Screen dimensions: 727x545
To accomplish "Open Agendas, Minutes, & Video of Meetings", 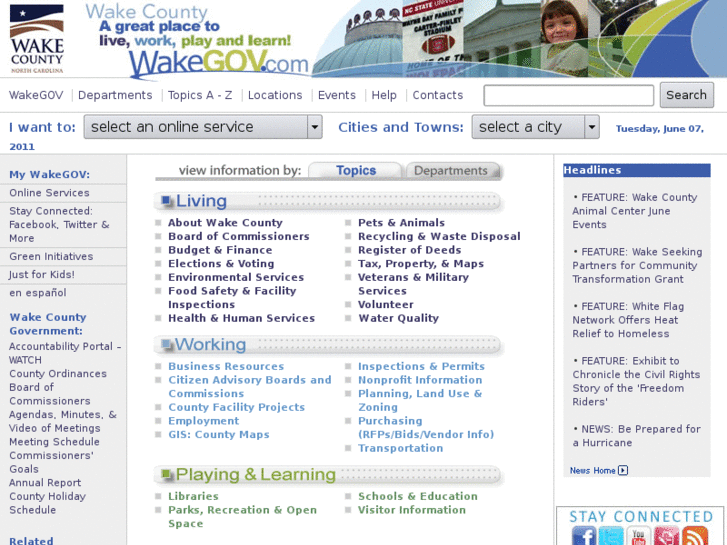I will click(63, 421).
